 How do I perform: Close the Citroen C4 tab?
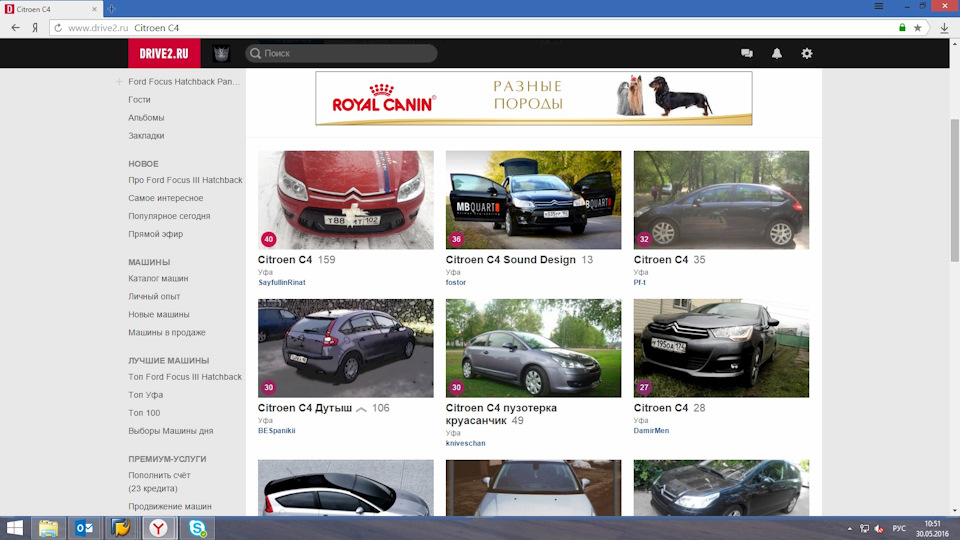click(94, 9)
